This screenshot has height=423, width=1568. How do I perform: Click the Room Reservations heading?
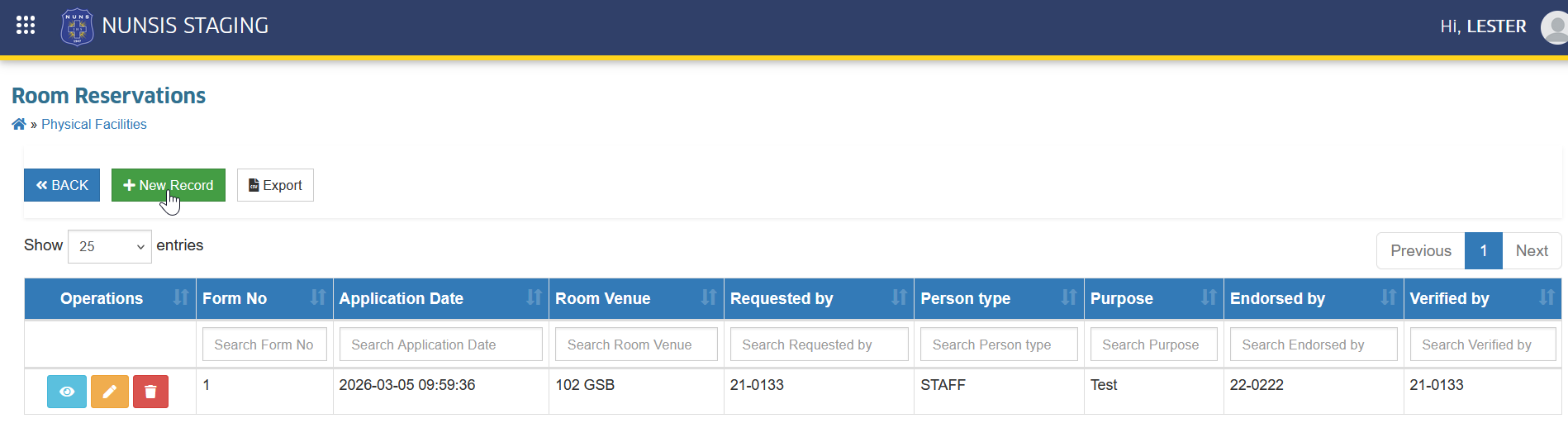click(108, 96)
